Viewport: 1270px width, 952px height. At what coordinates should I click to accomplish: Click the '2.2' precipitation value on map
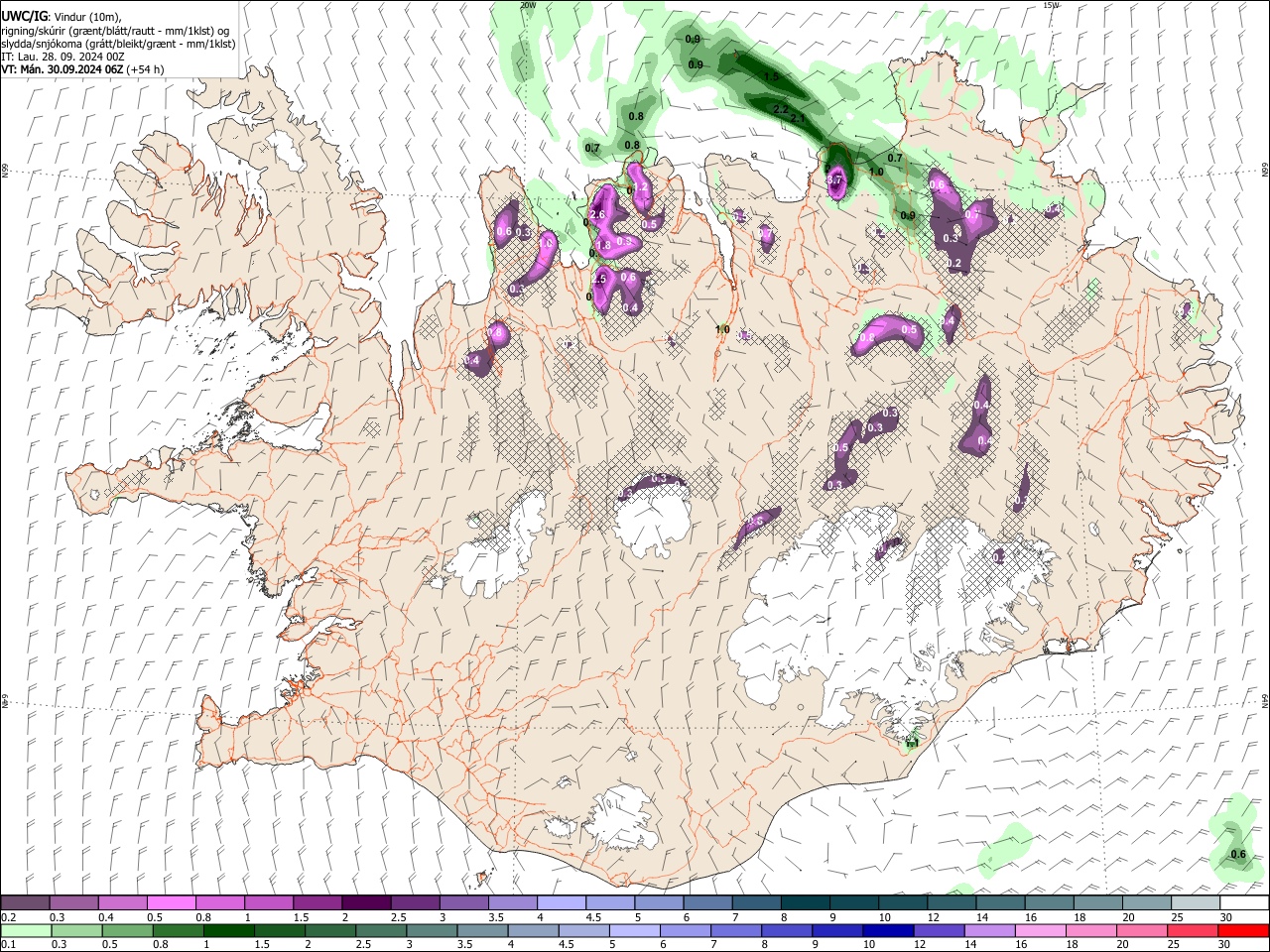(x=780, y=109)
